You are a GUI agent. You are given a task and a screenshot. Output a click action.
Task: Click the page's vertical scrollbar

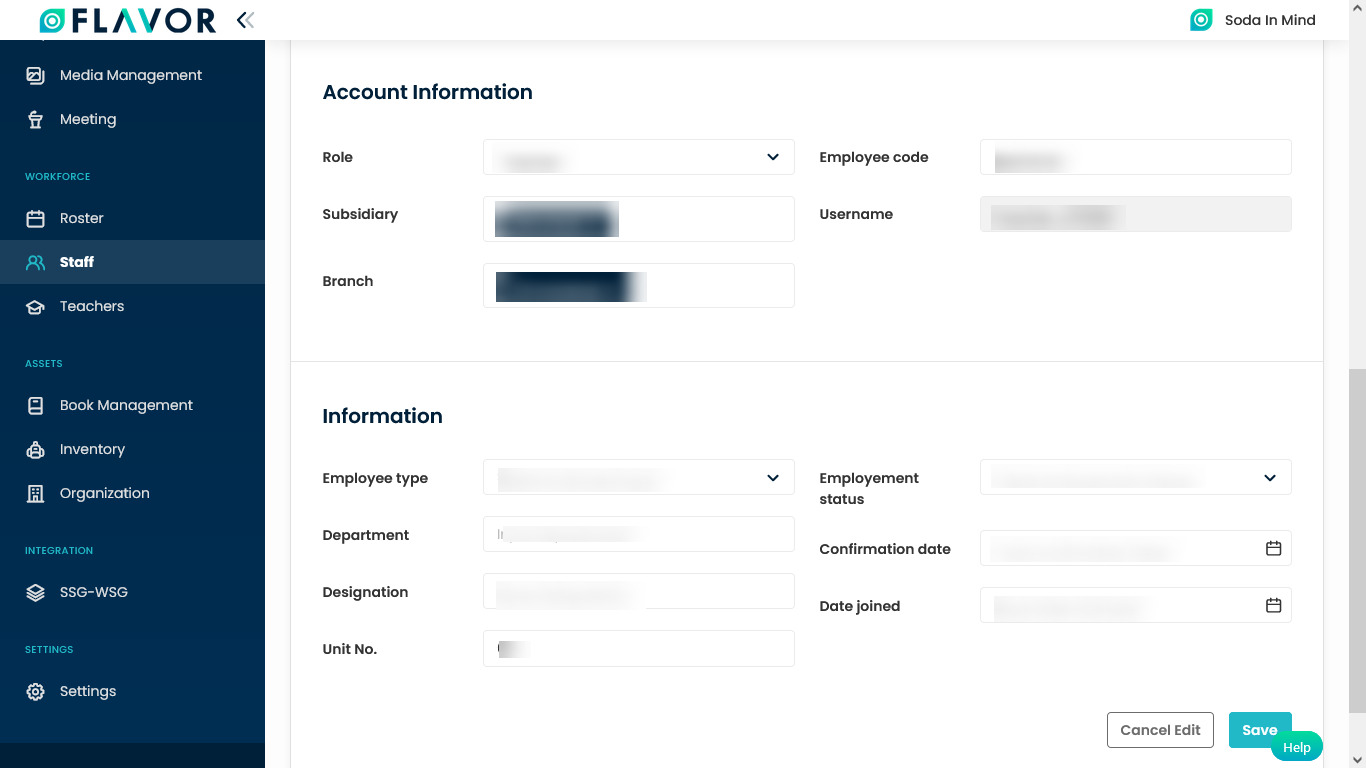(1356, 540)
